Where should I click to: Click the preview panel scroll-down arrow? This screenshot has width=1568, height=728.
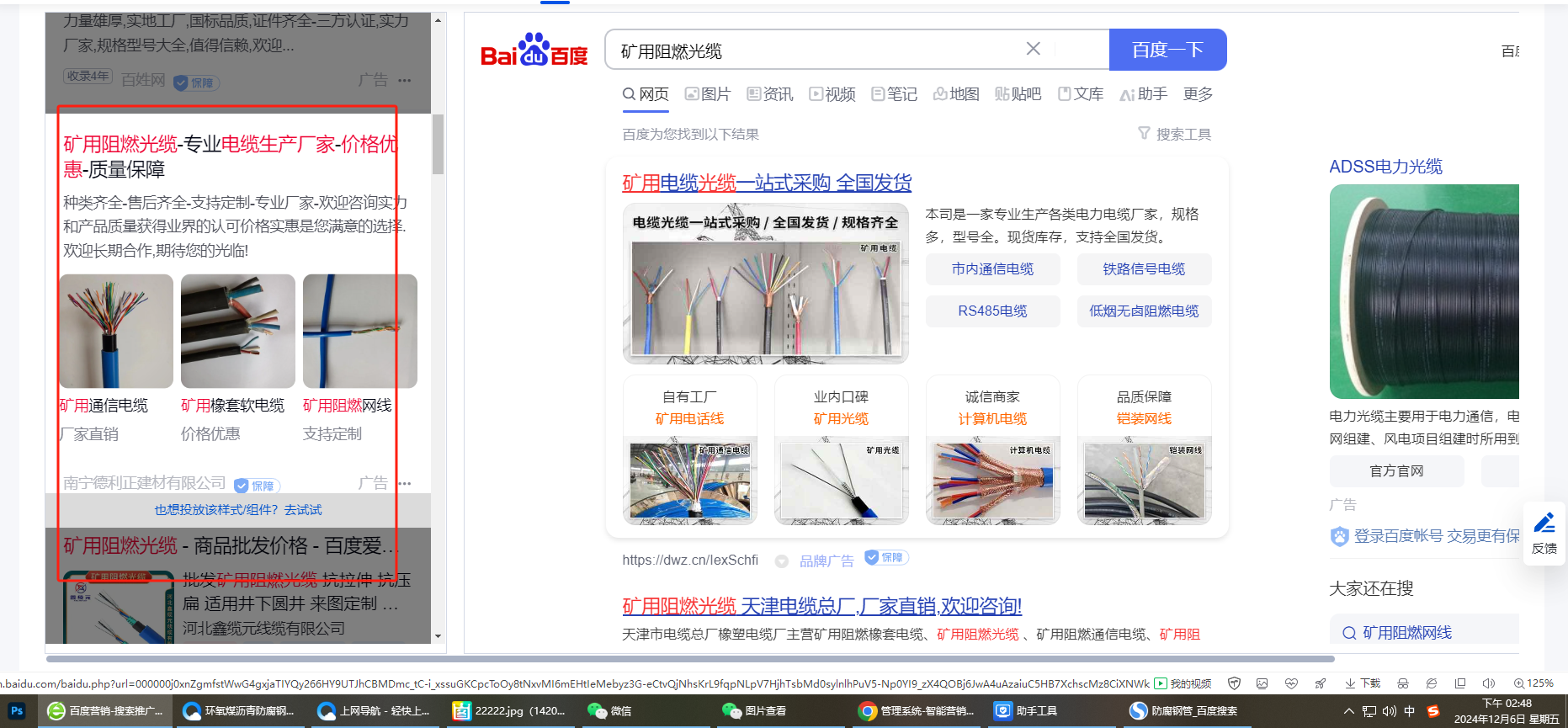[x=438, y=636]
